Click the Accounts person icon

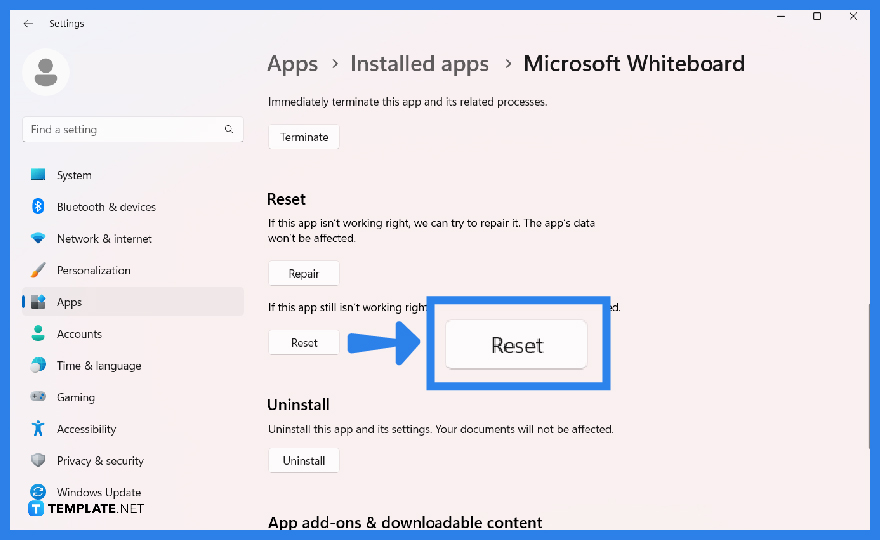[x=38, y=333]
